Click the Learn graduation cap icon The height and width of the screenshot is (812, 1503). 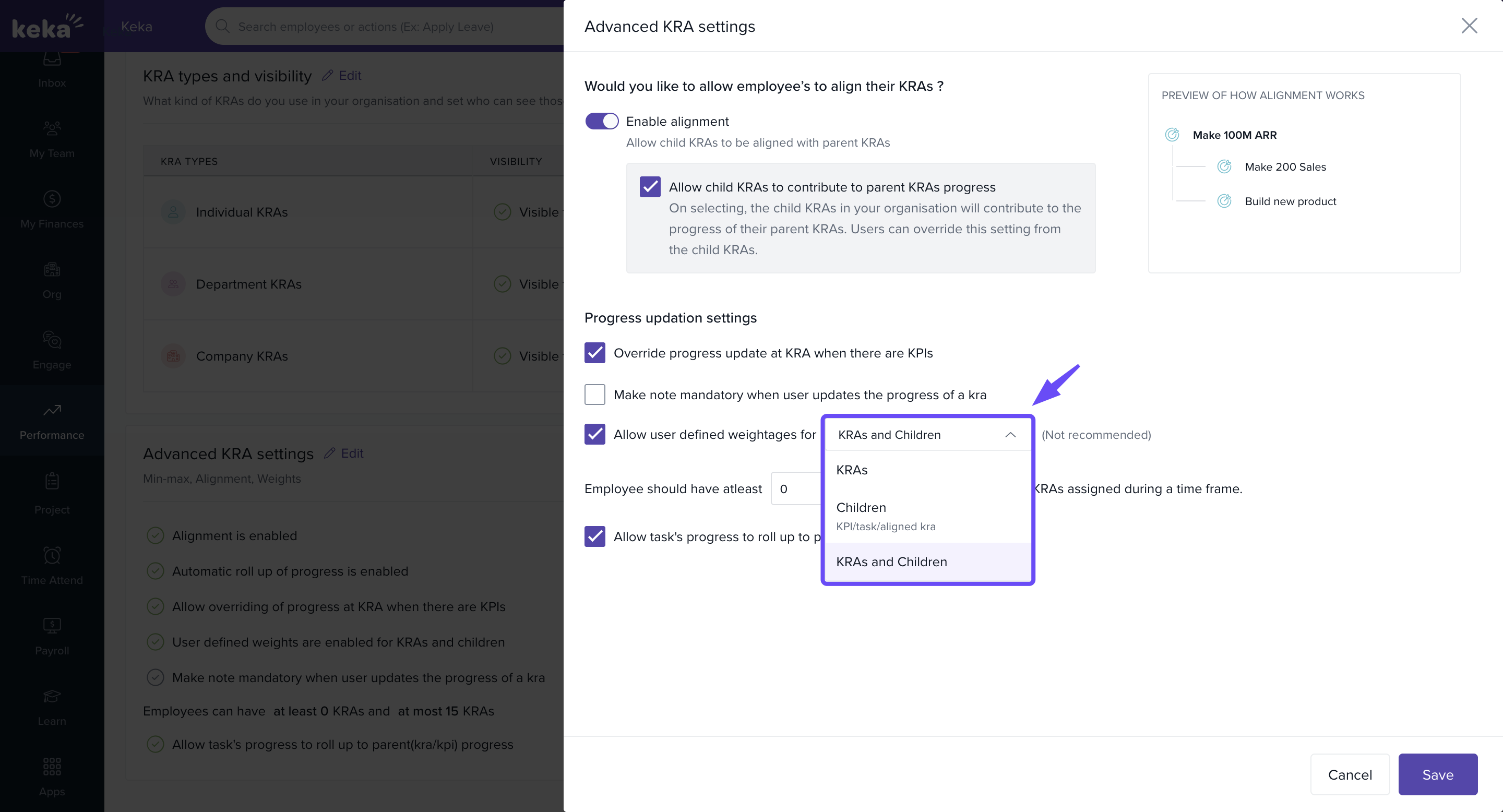click(x=52, y=697)
